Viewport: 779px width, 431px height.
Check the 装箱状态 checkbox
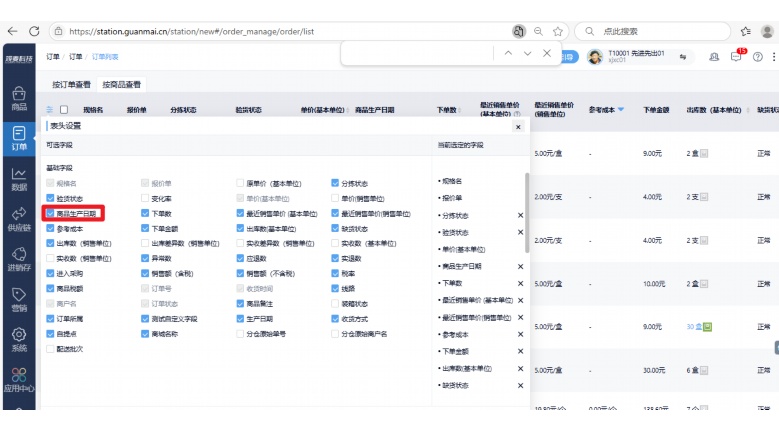click(335, 304)
